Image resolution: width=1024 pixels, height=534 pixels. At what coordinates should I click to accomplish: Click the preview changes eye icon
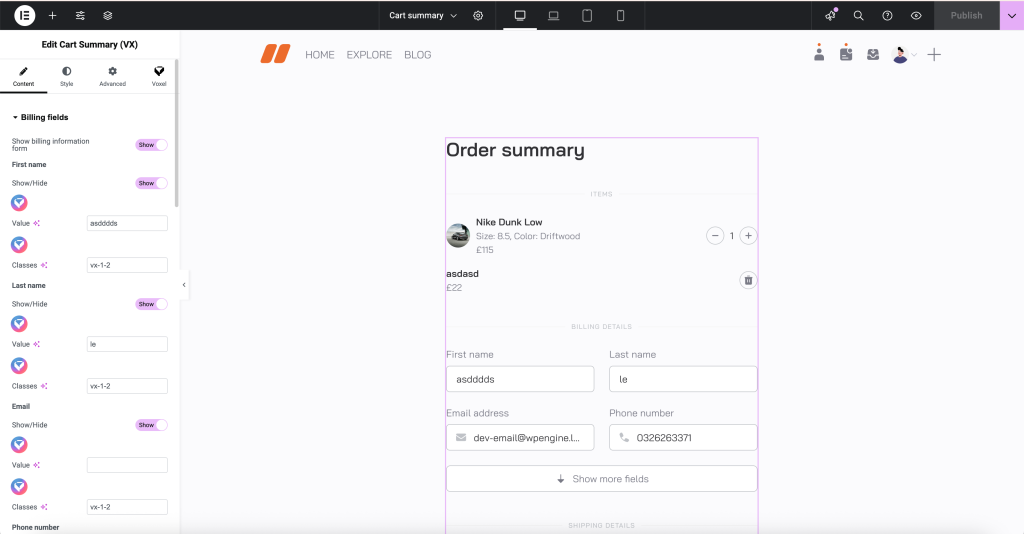point(916,15)
